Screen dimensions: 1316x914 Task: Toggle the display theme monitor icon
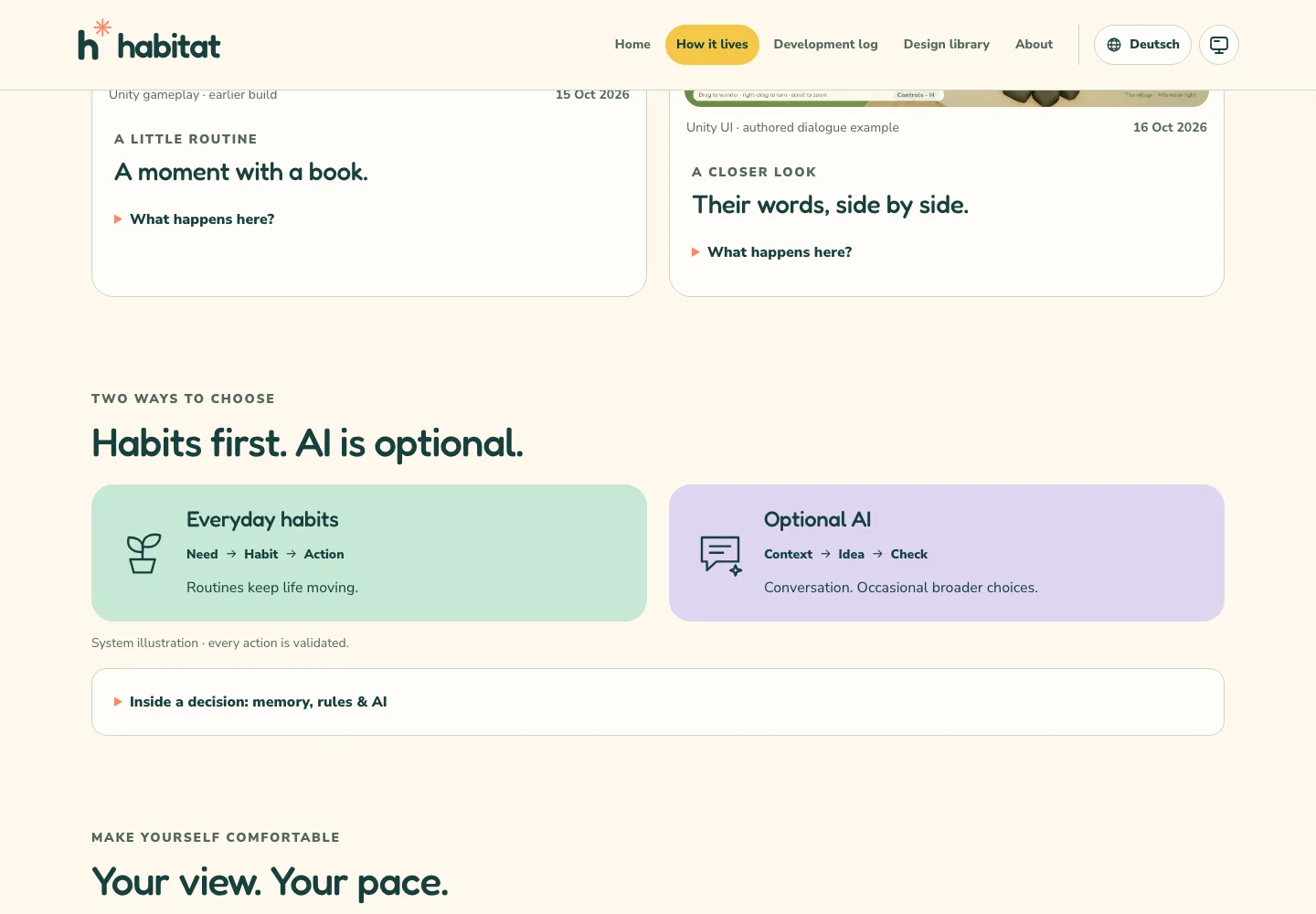coord(1219,45)
